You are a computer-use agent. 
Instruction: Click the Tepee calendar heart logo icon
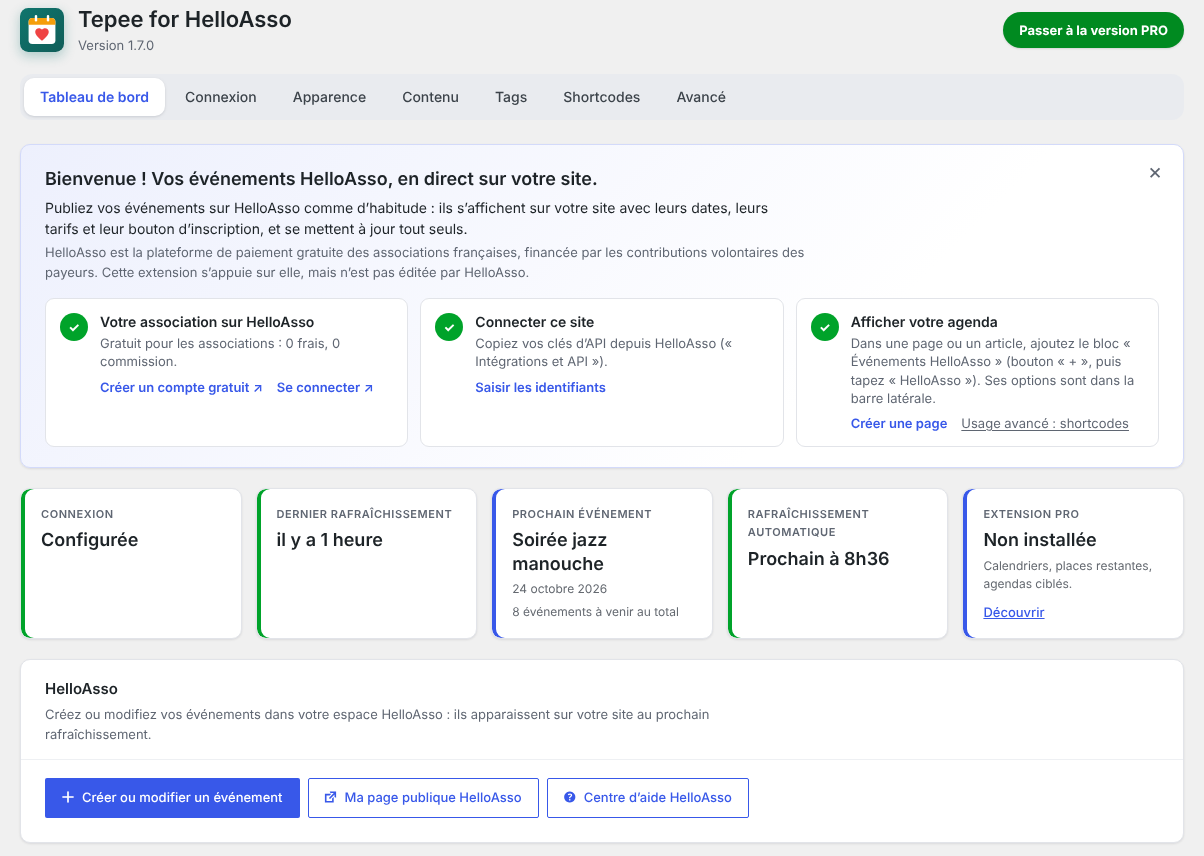(42, 30)
